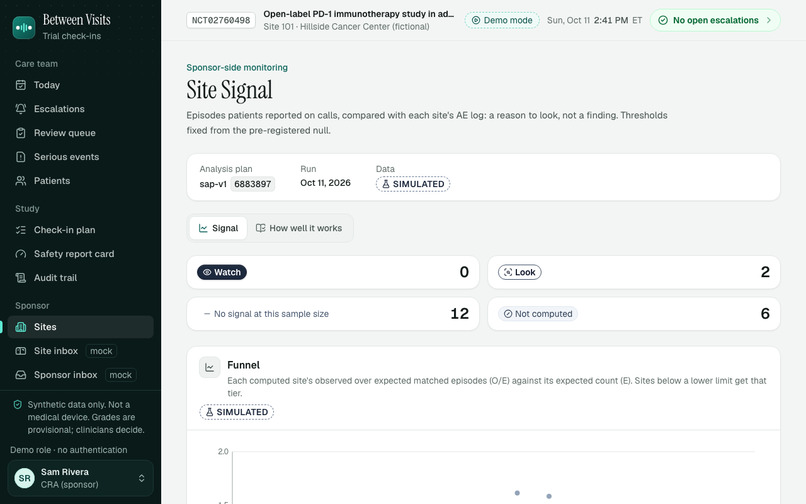Viewport: 806px width, 504px height.
Task: Filter by Look tier card
Action: pyautogui.click(x=634, y=272)
